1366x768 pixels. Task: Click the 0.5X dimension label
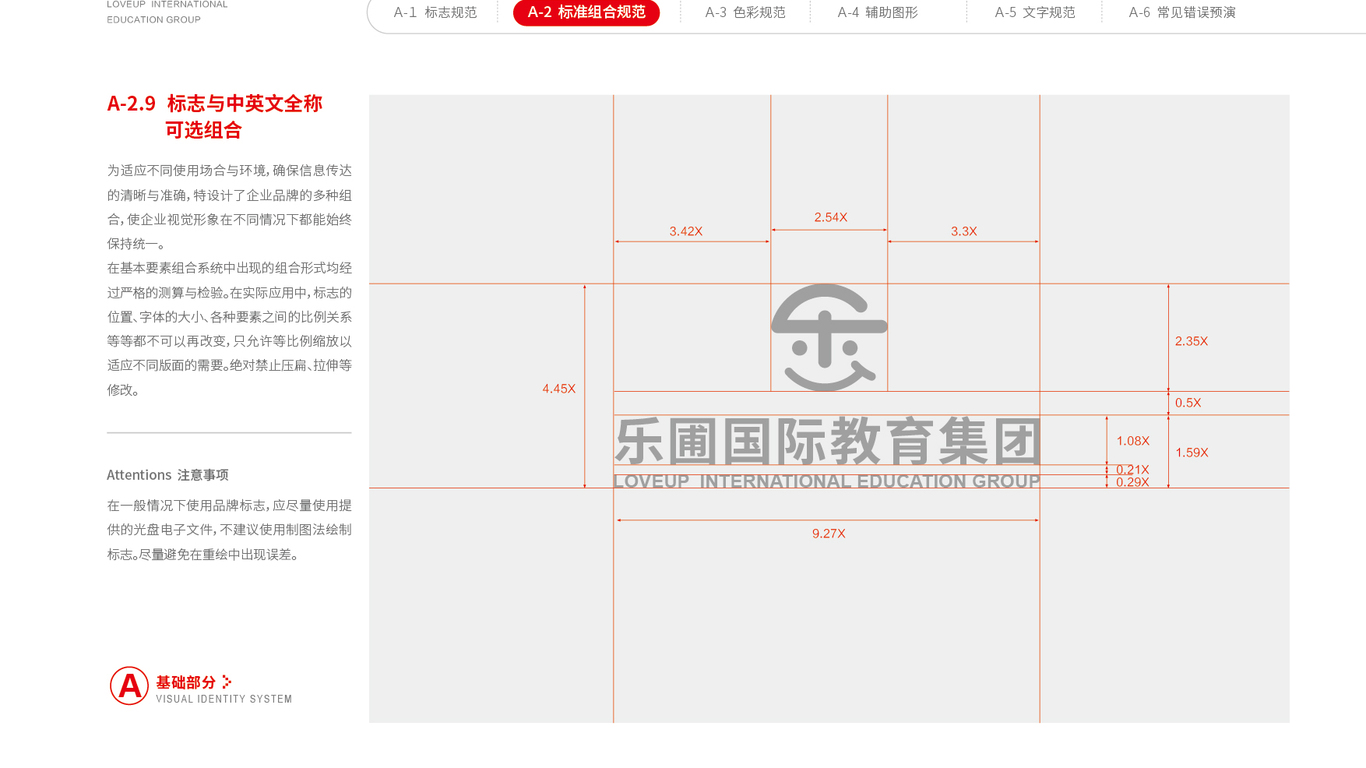pos(1188,403)
